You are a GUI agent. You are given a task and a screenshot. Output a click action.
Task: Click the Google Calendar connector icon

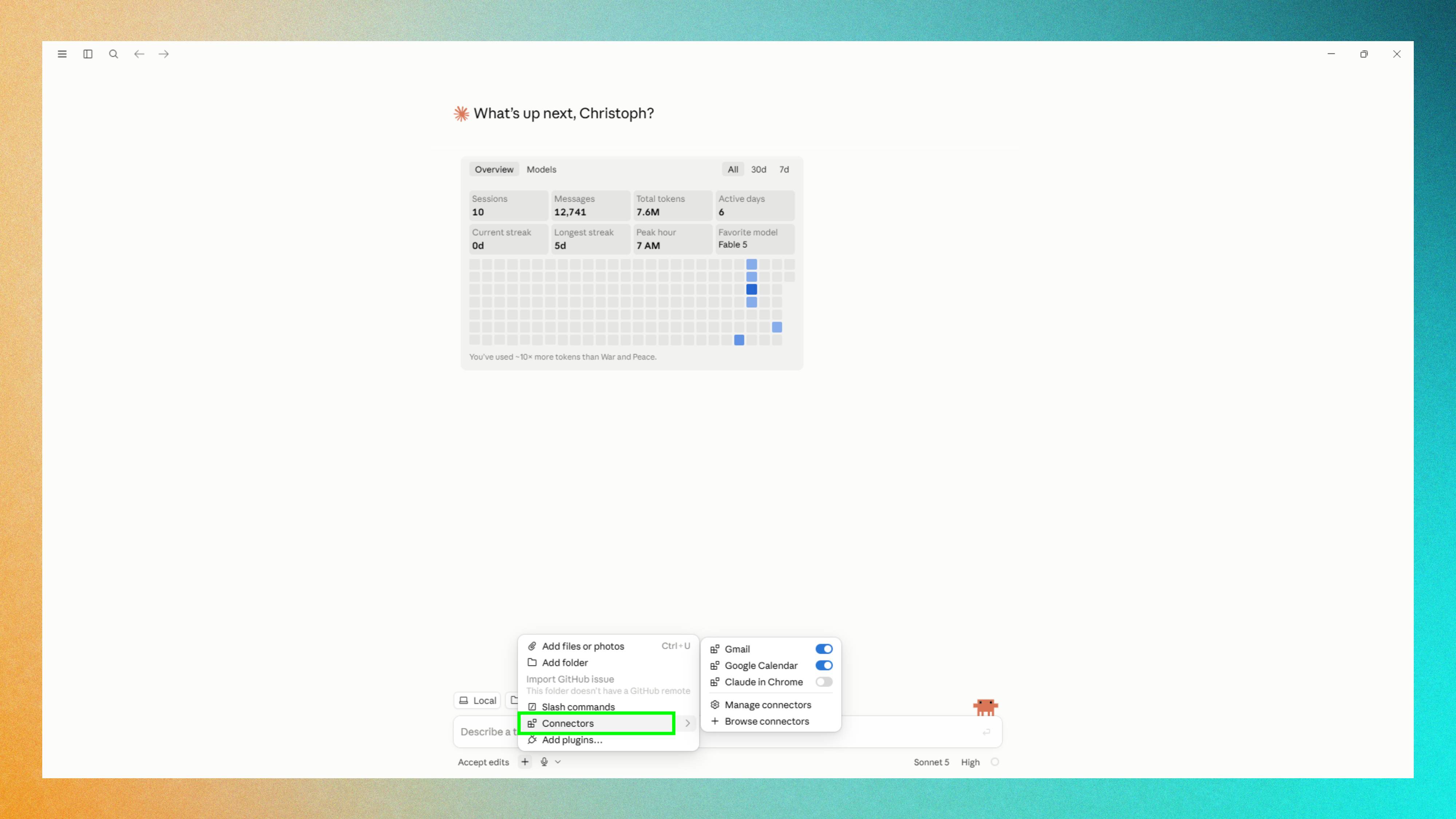pos(715,665)
